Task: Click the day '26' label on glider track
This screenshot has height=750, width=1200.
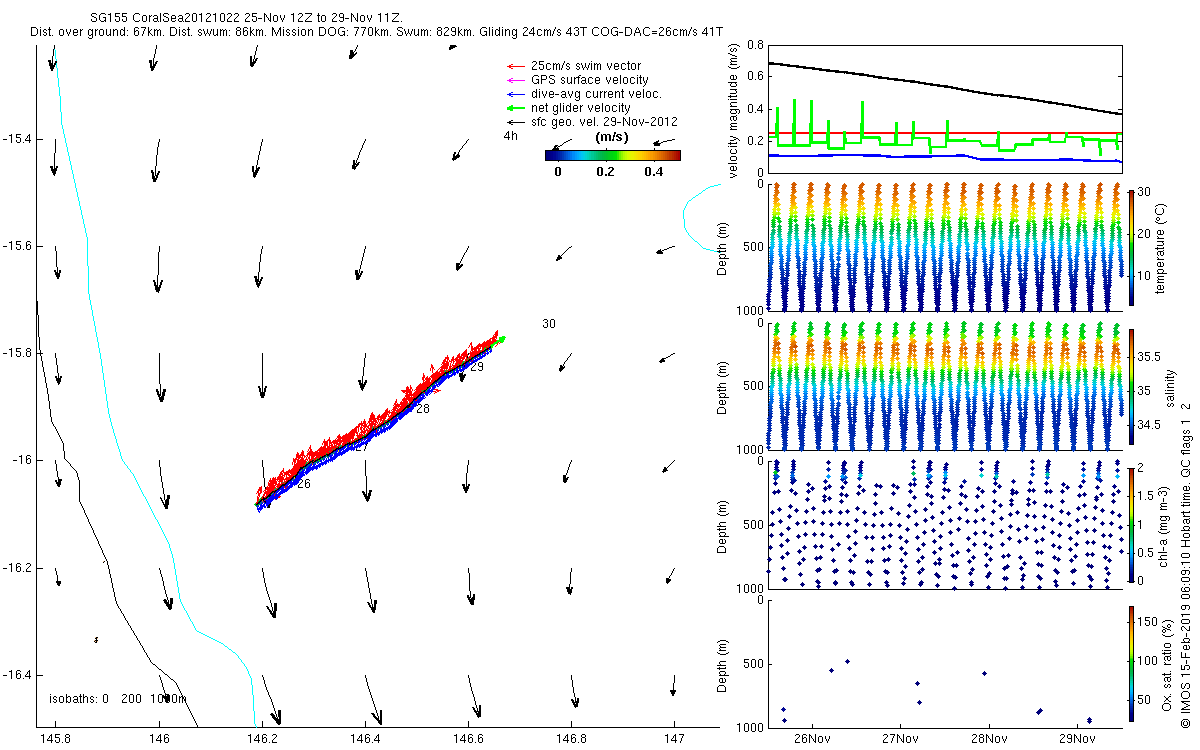Action: (303, 484)
